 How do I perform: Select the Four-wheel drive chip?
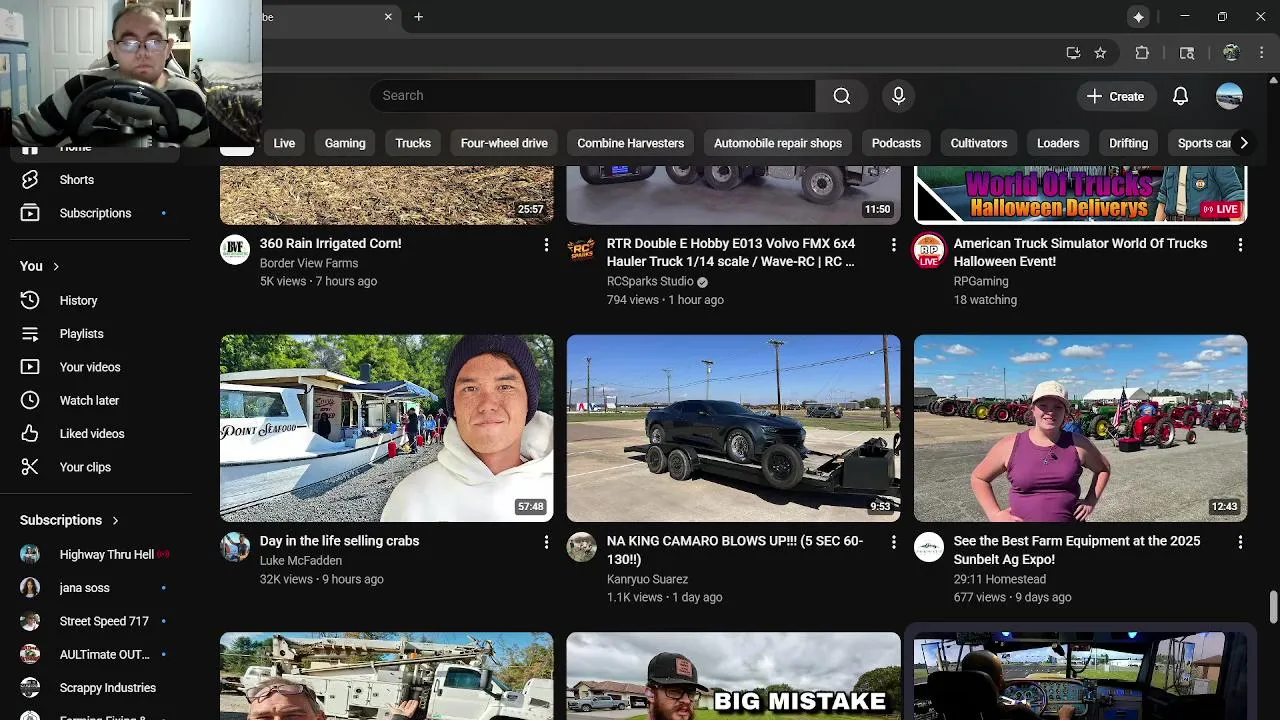[x=504, y=143]
